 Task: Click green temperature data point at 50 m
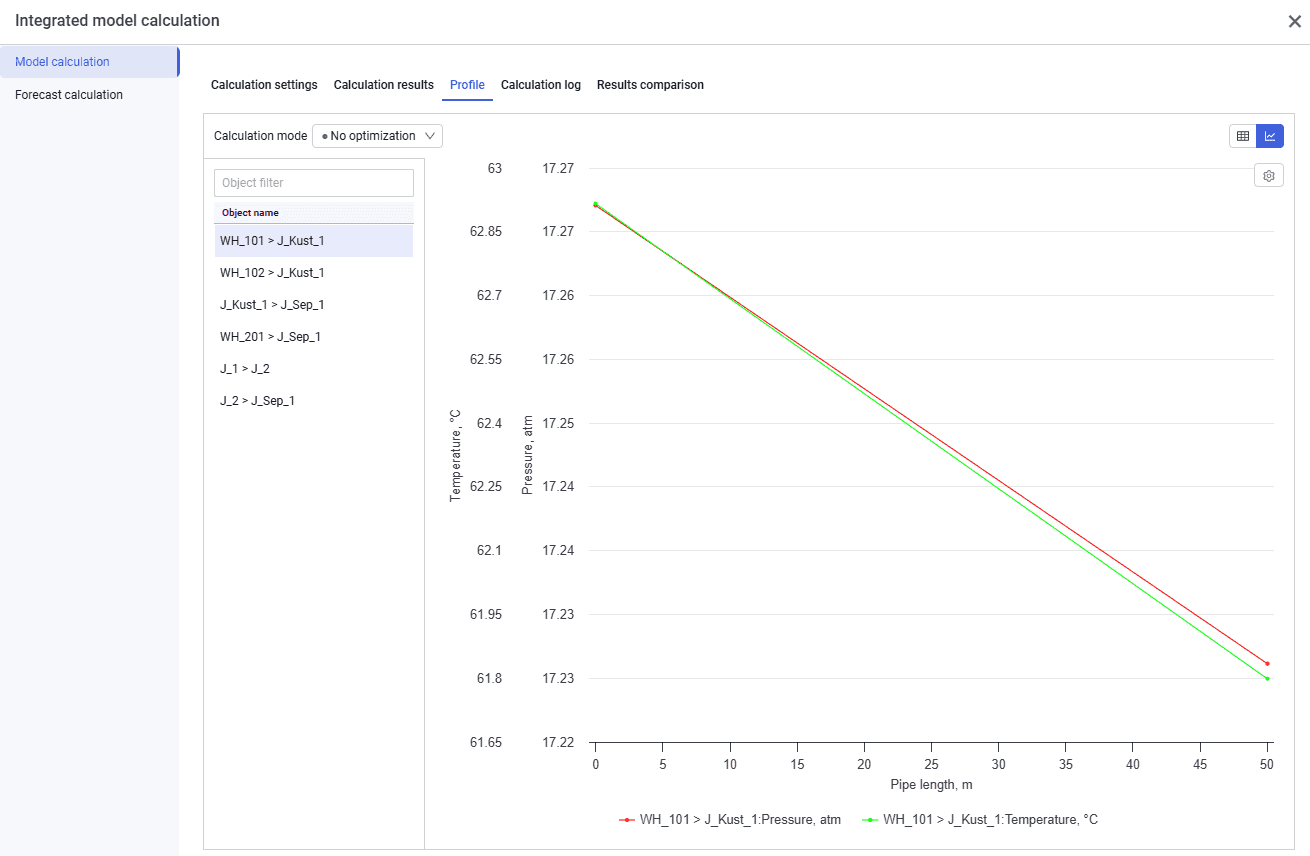pos(1267,679)
